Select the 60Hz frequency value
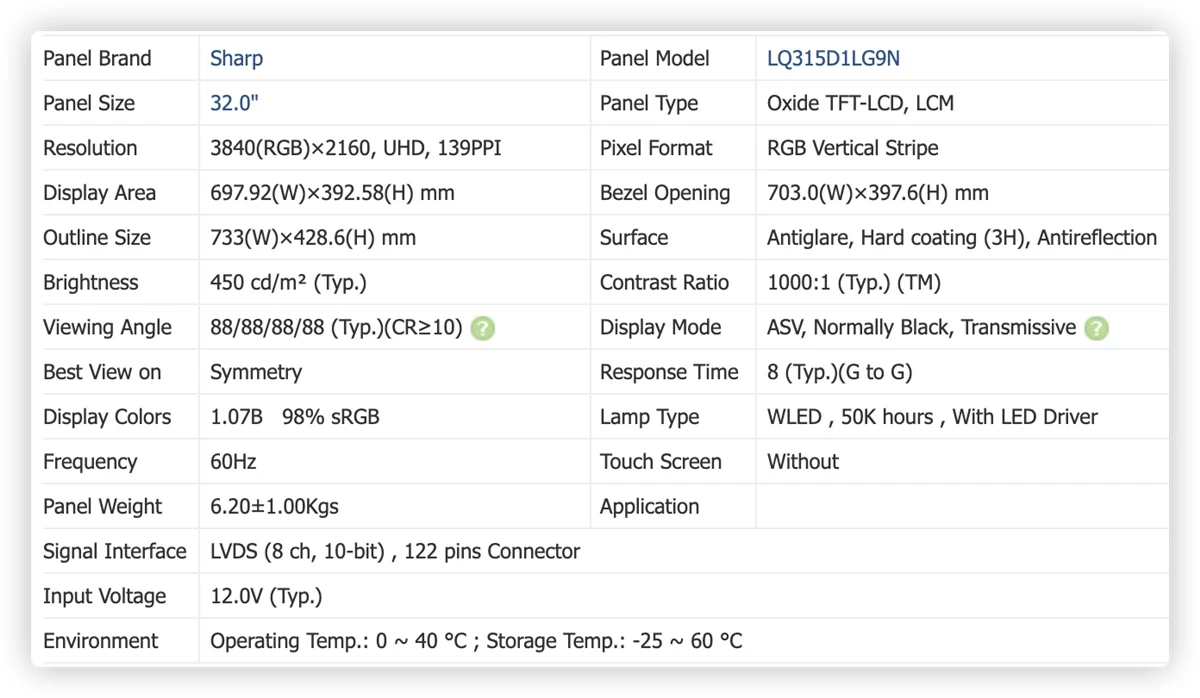Image resolution: width=1200 pixels, height=698 pixels. point(233,462)
